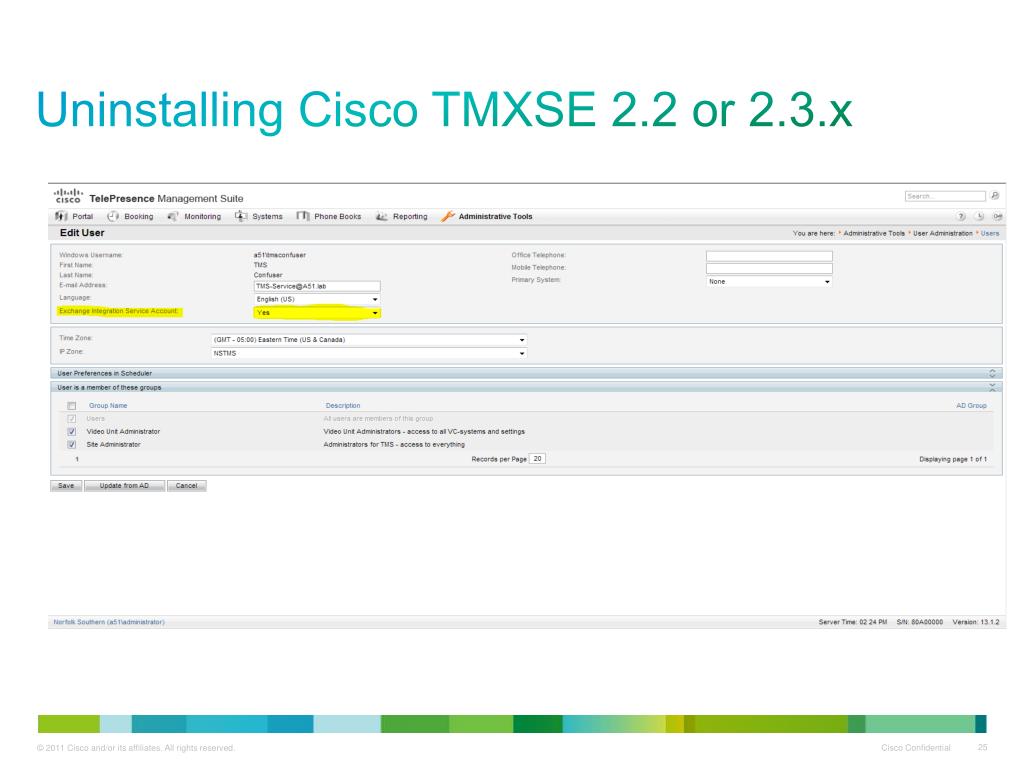
Task: Click the Portal menu icon
Action: click(61, 216)
